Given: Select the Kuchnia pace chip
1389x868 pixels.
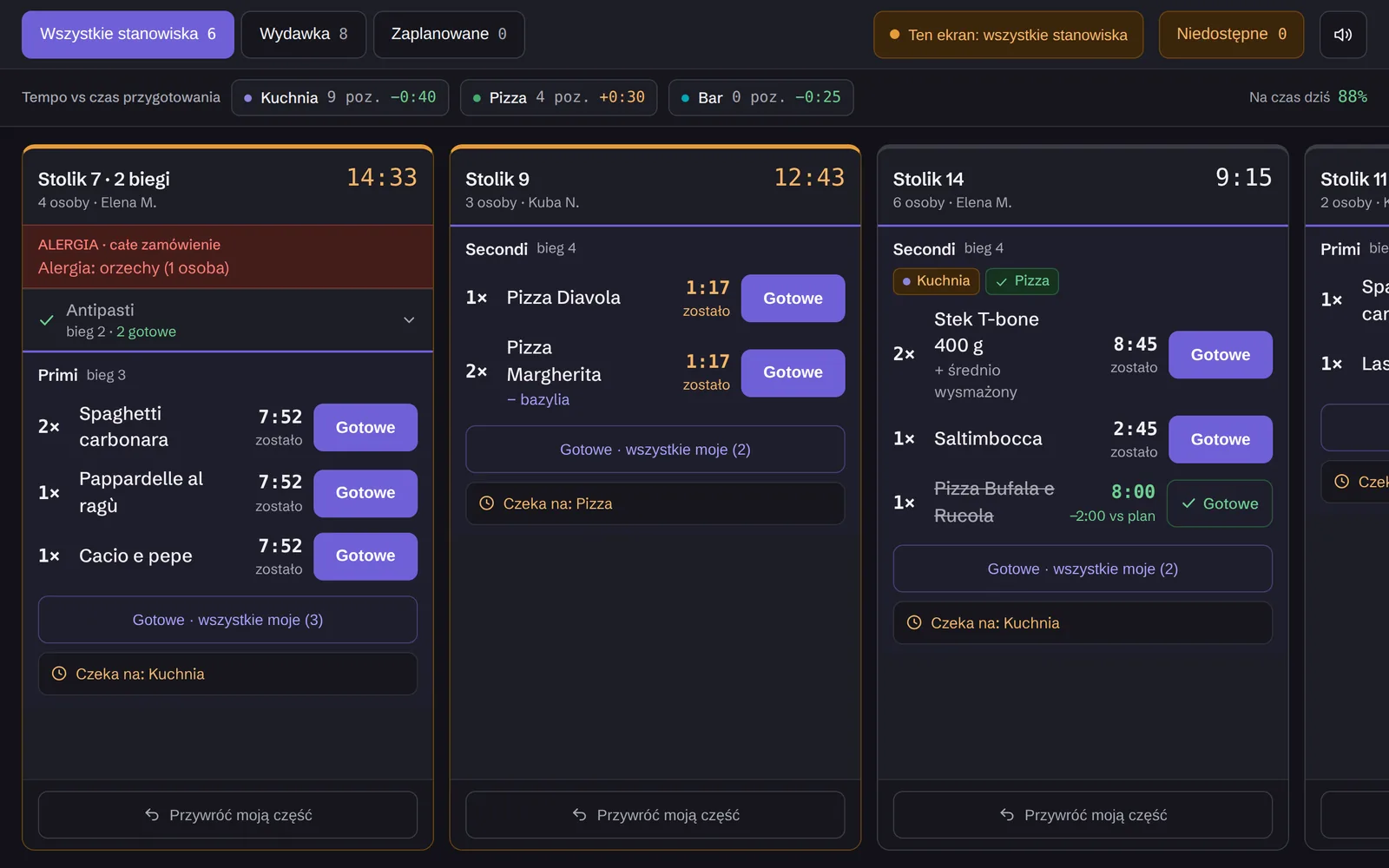Looking at the screenshot, I should (340, 97).
